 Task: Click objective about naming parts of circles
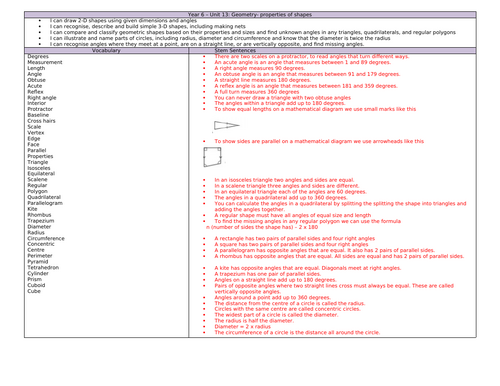pos(220,38)
